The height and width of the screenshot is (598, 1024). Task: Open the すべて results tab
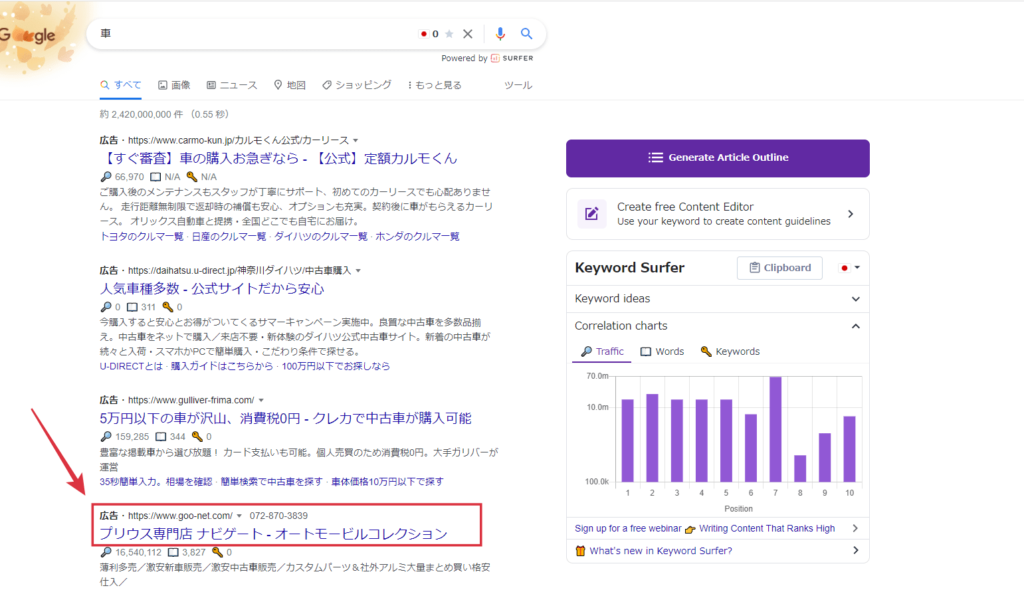tap(121, 85)
